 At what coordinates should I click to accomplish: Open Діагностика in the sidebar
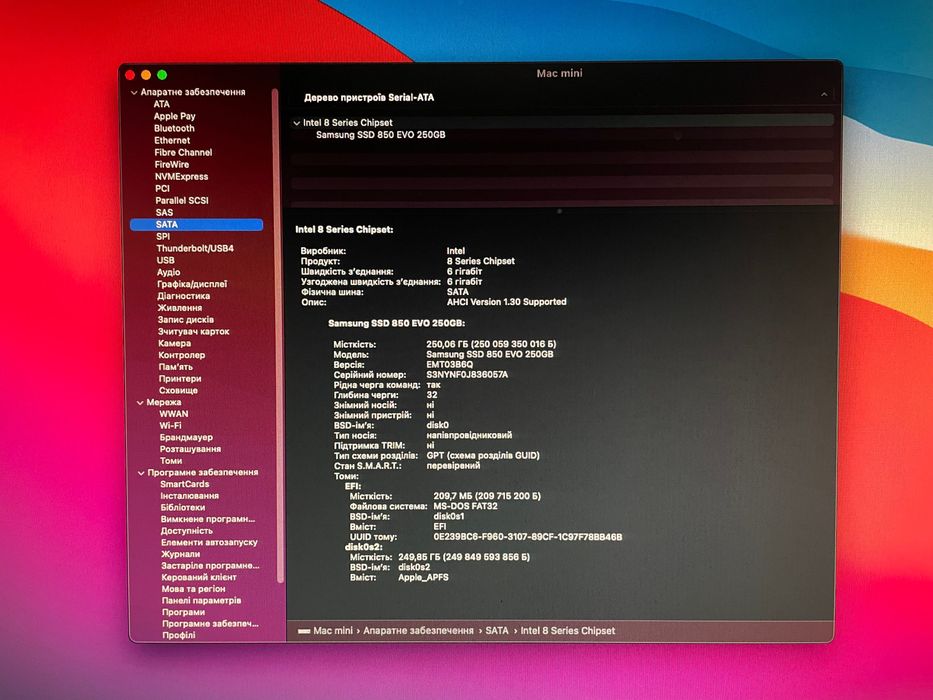pos(184,296)
